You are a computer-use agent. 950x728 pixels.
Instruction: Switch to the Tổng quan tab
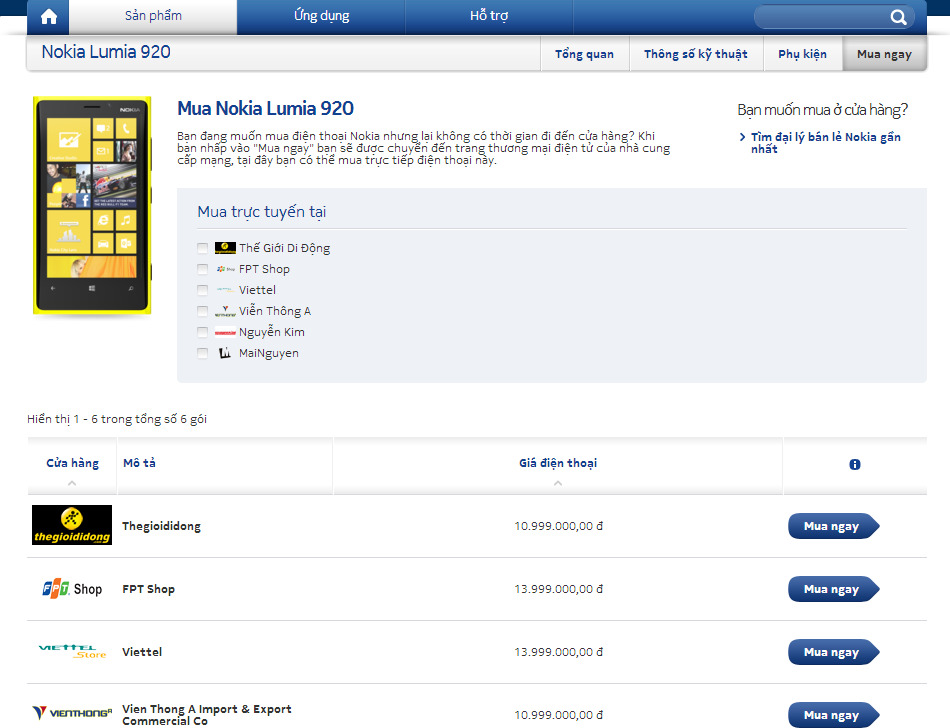(585, 54)
